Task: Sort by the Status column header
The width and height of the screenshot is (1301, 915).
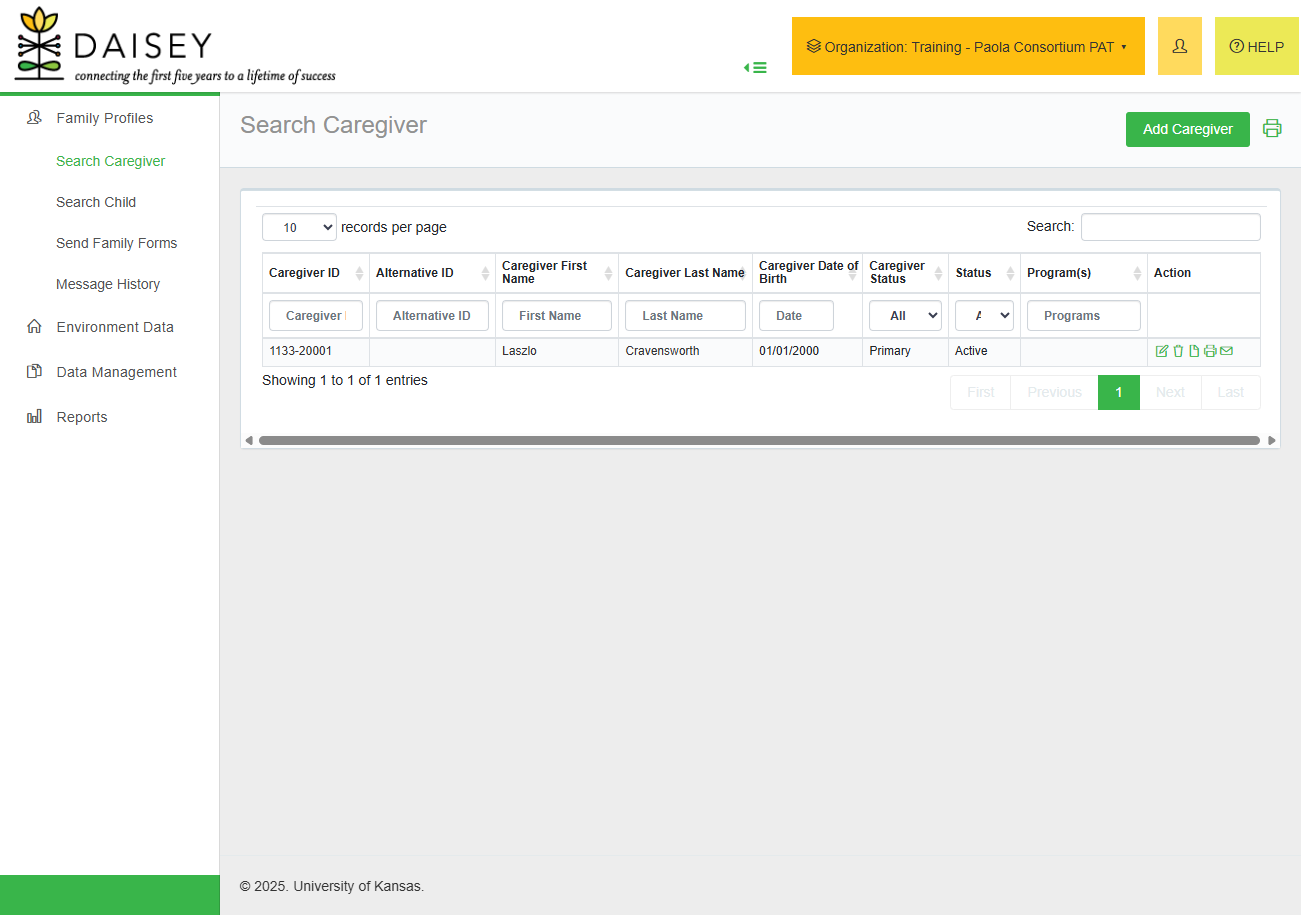Action: pyautogui.click(x=984, y=273)
